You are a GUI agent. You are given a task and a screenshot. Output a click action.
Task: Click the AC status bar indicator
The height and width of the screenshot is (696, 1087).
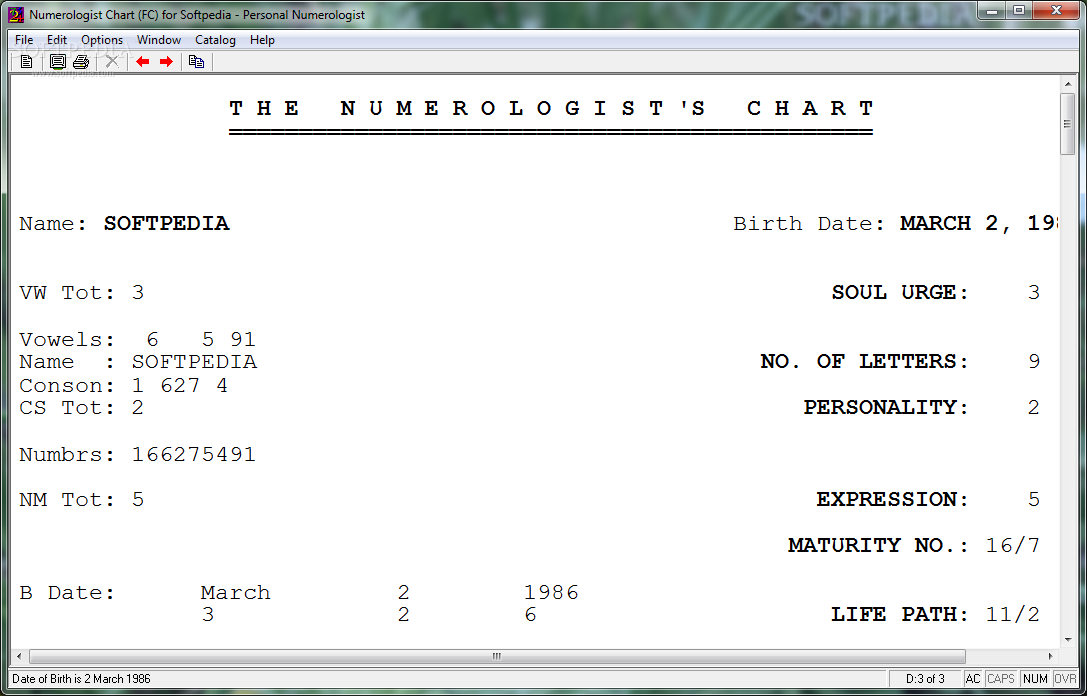coord(973,679)
